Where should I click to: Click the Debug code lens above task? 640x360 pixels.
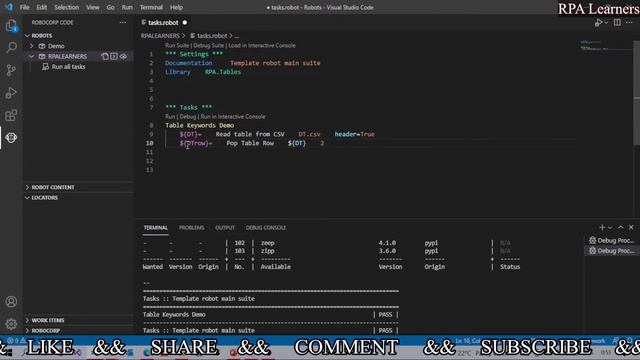[188, 117]
